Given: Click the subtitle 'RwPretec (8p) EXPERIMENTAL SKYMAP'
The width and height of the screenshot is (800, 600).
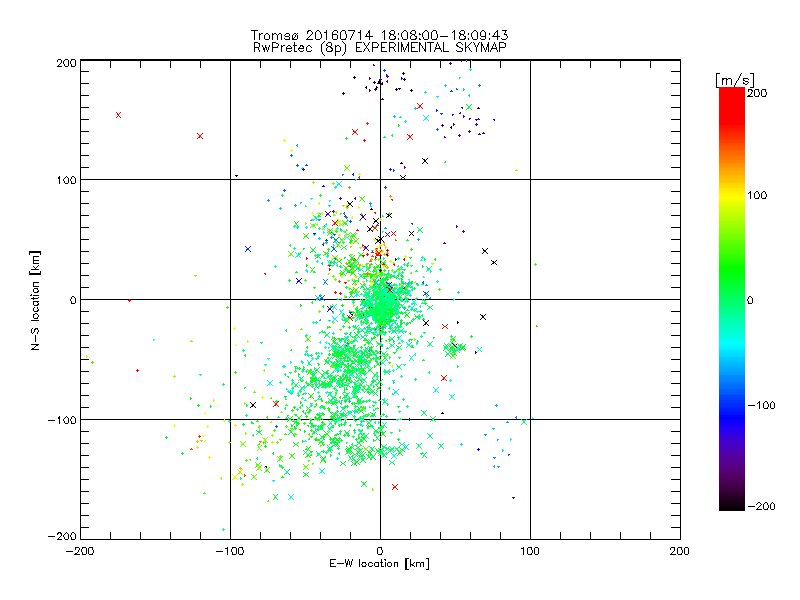Looking at the screenshot, I should 380,48.
